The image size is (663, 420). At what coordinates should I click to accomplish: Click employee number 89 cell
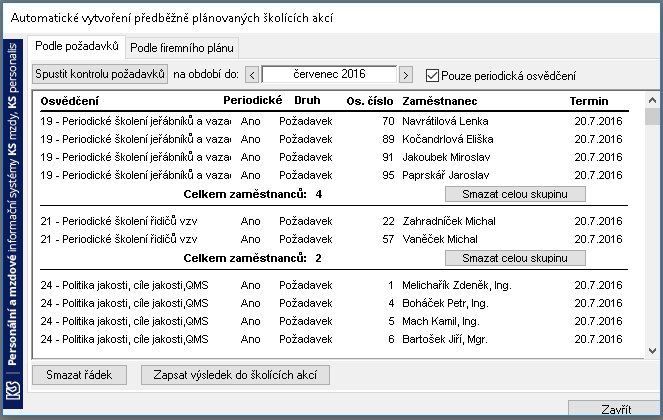[x=388, y=139]
